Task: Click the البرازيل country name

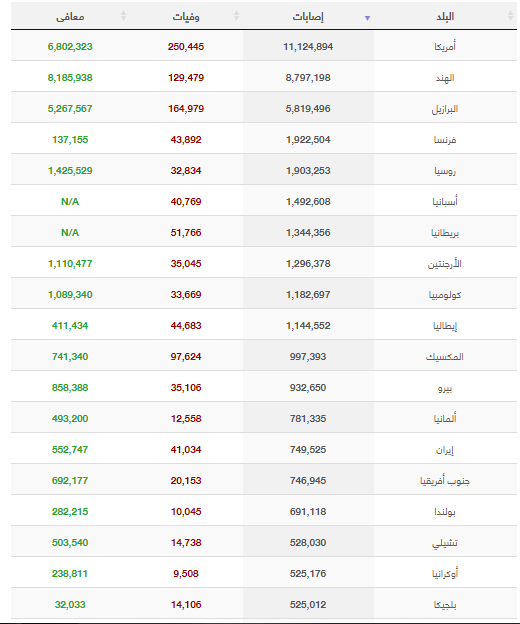Action: 445,109
